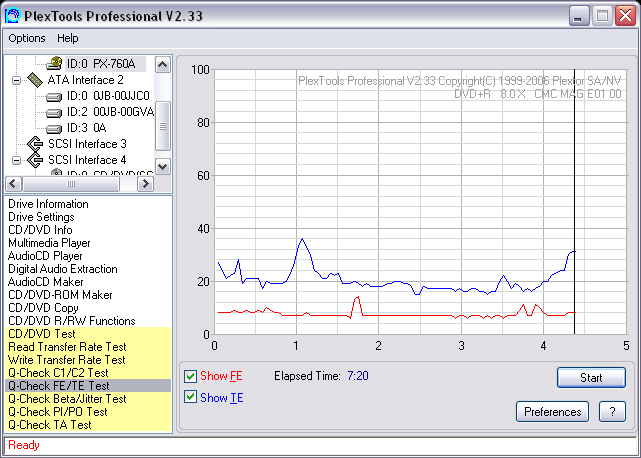Click hard disk icon for ID:2 00JB-00GVA
Viewport: 641px width, 458px height.
(54, 112)
